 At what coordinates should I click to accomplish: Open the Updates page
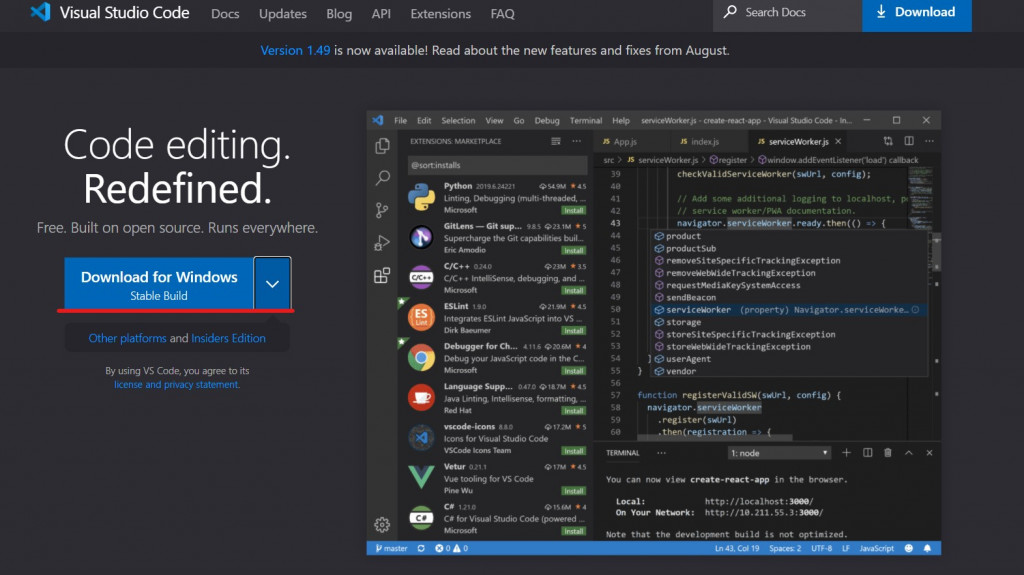pyautogui.click(x=283, y=14)
